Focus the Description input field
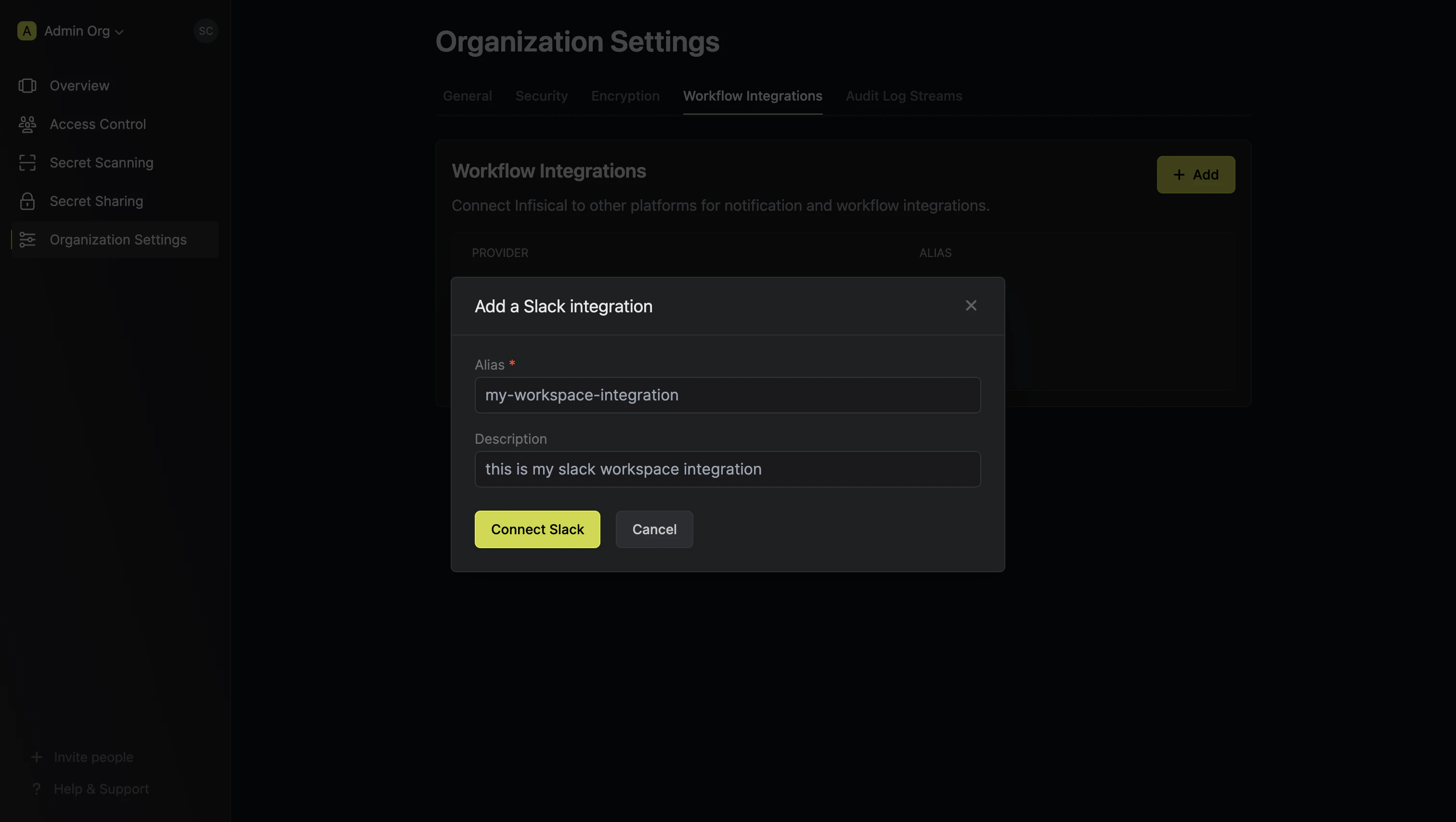1456x822 pixels. pyautogui.click(x=728, y=469)
